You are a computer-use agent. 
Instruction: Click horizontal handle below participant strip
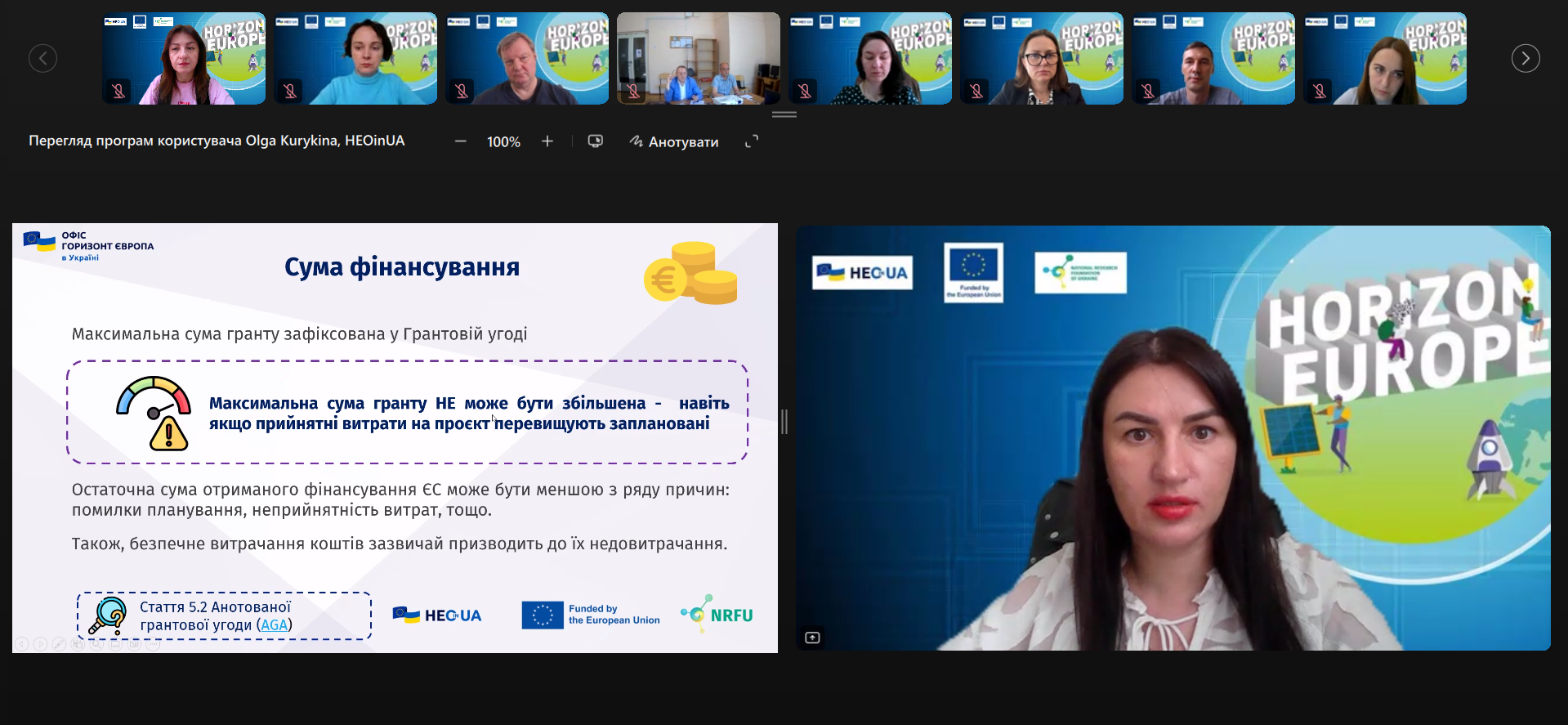click(x=784, y=114)
